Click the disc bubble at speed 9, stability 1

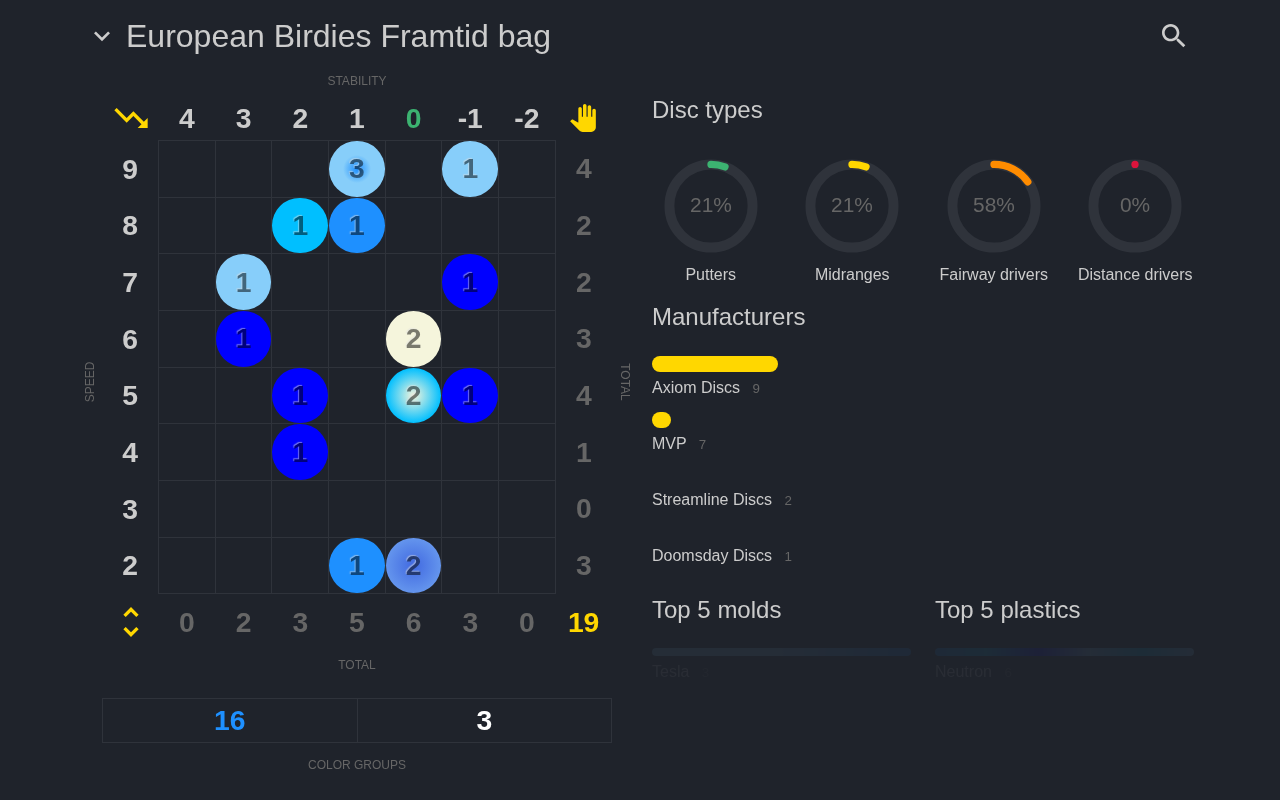[x=357, y=169]
